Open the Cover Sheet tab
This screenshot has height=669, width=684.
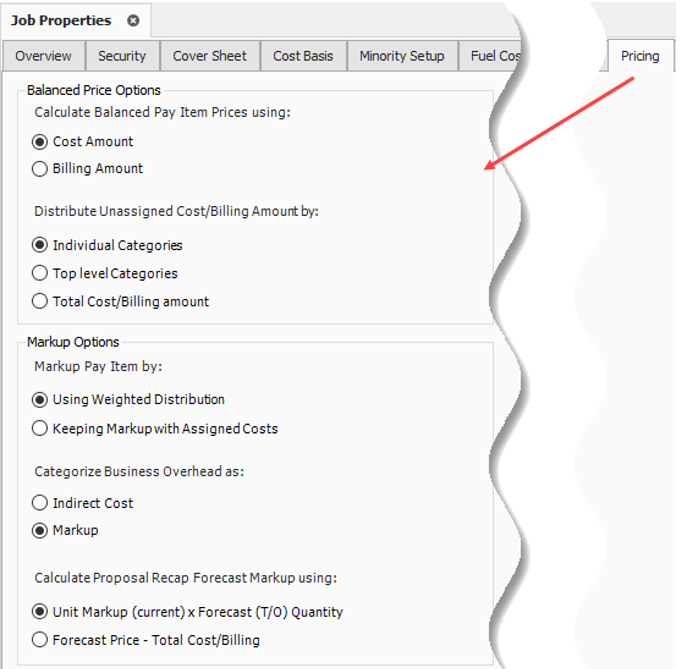210,56
